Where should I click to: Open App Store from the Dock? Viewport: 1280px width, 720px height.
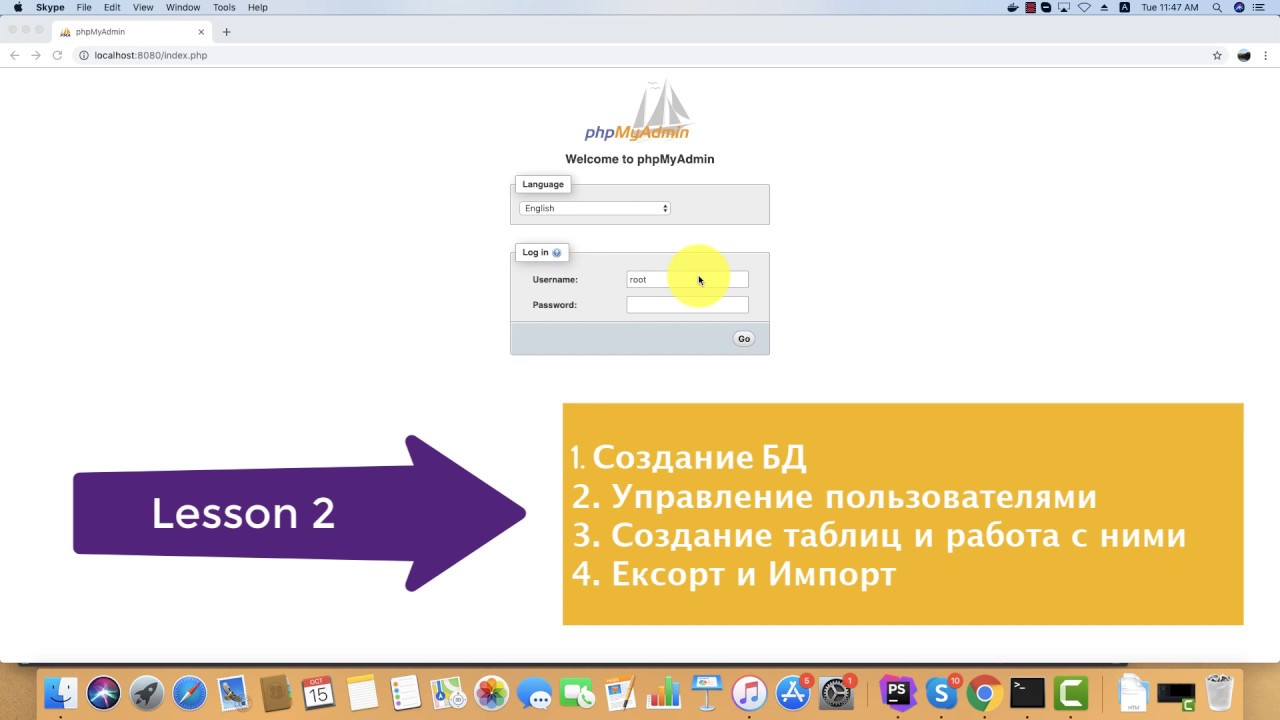pos(793,693)
